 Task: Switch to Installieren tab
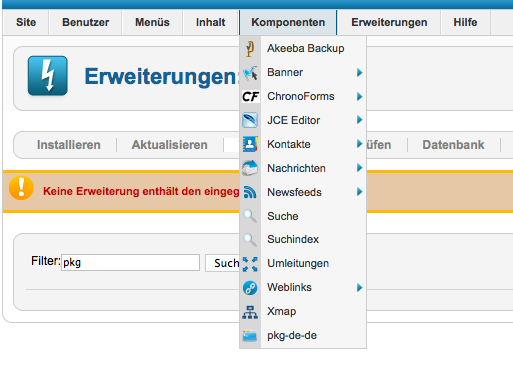(x=69, y=145)
